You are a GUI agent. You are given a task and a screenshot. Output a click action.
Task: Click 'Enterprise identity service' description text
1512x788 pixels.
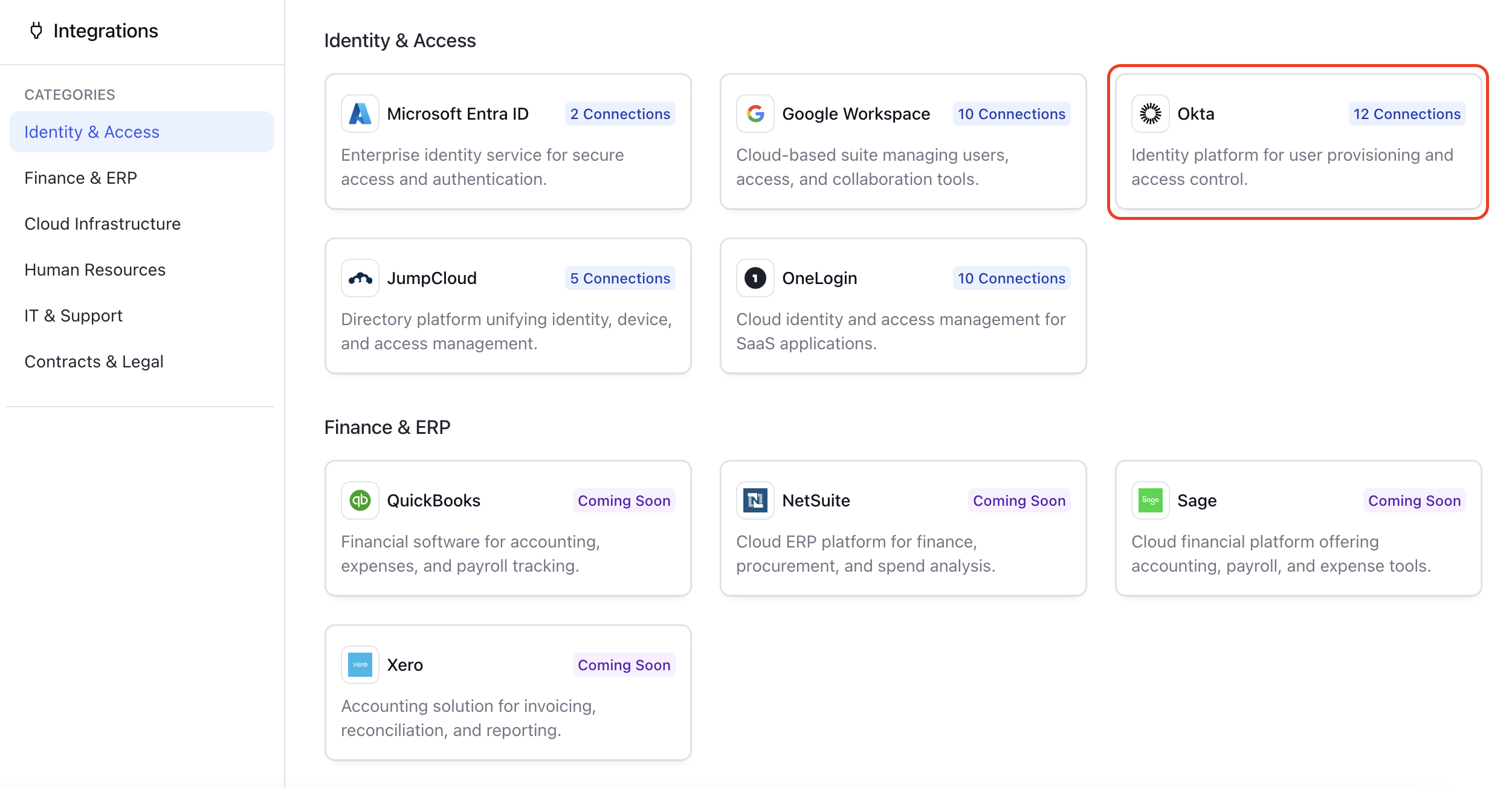pyautogui.click(x=482, y=167)
